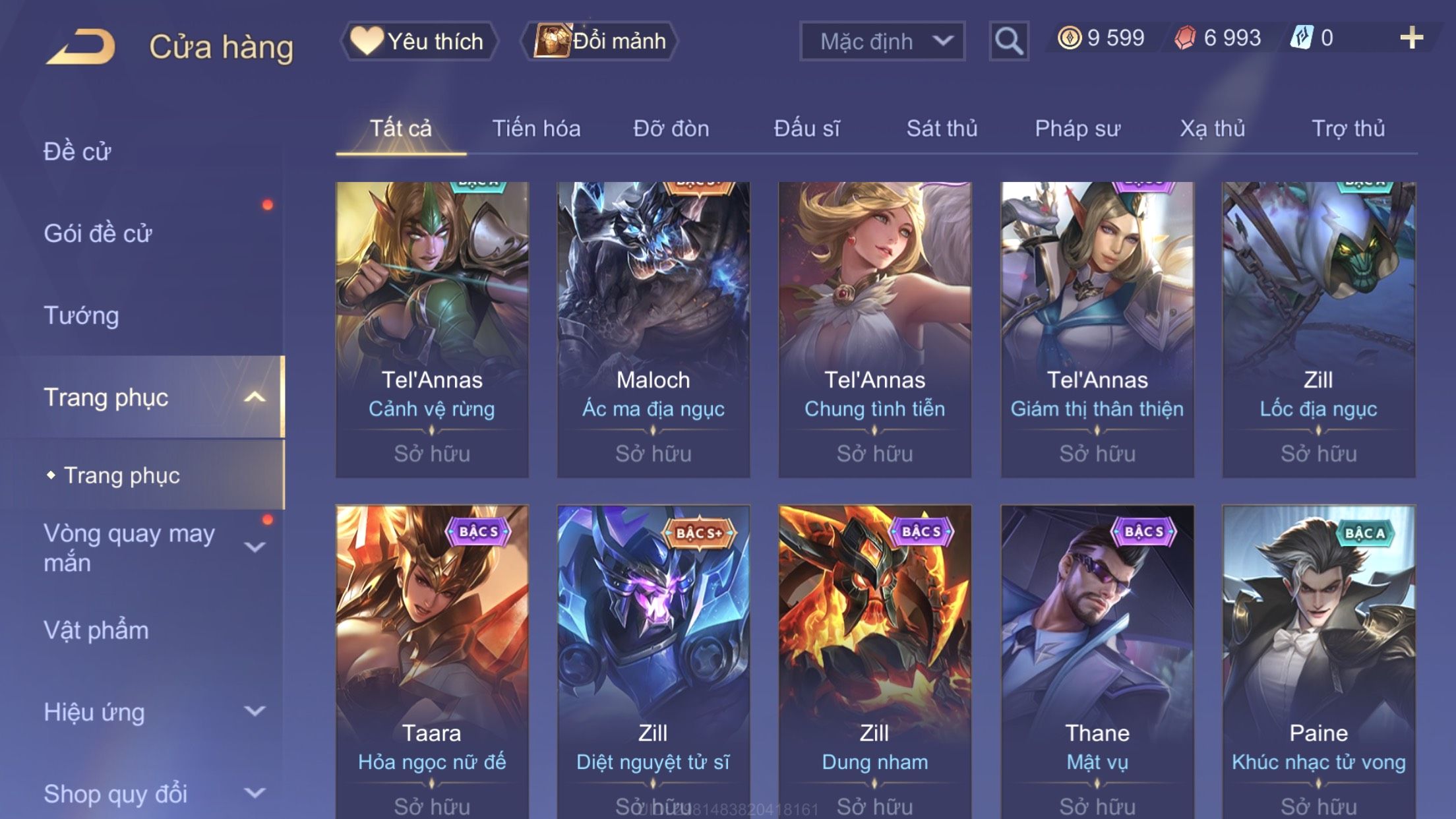
Task: Open the Gói đề cử menu item
Action: [98, 233]
